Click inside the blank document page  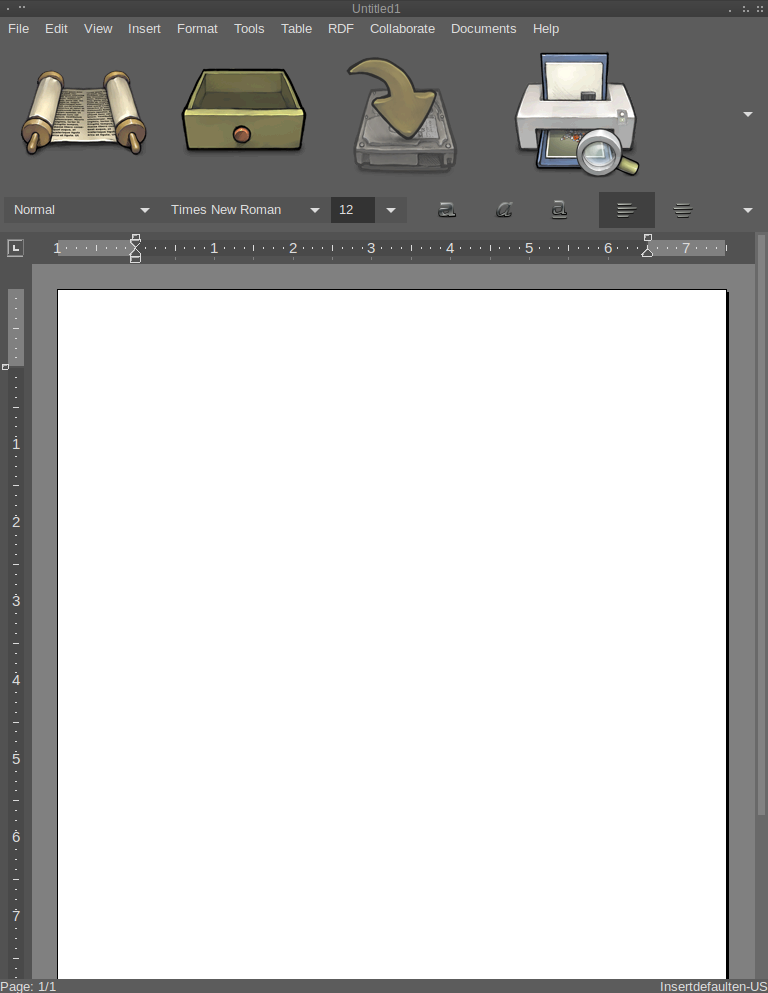(x=392, y=633)
